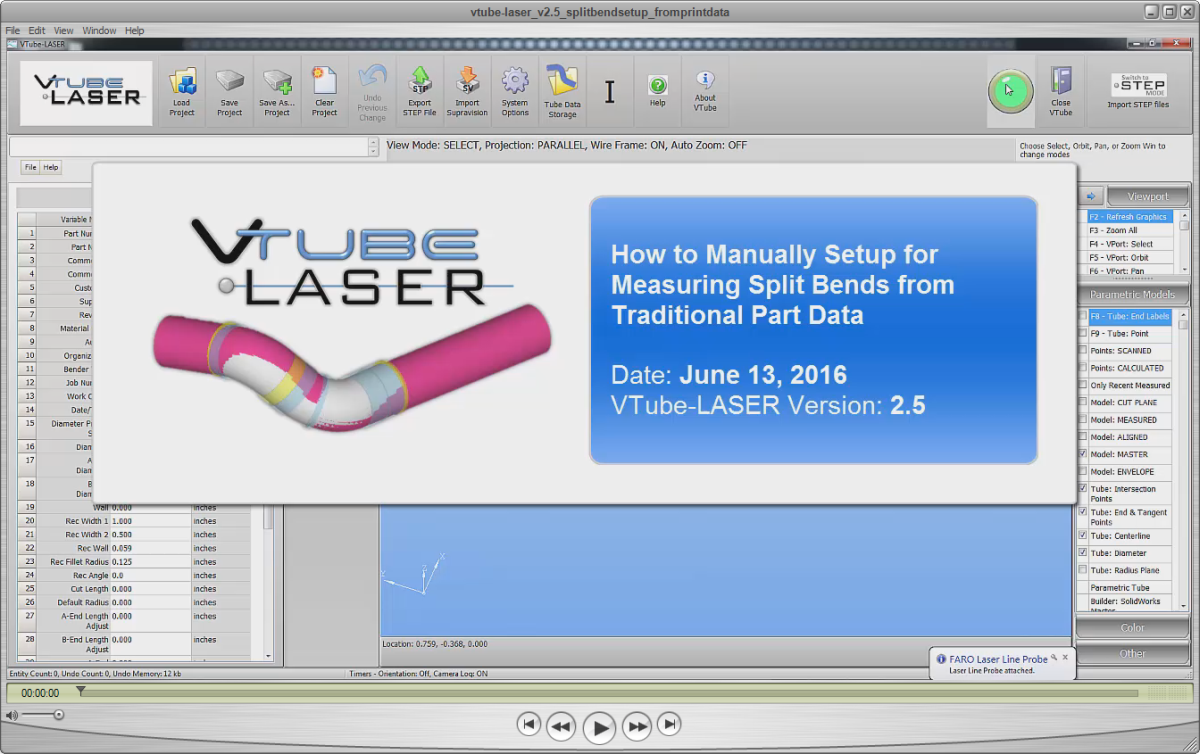Enable Tube: Radius Plane checkbox

(x=1083, y=570)
